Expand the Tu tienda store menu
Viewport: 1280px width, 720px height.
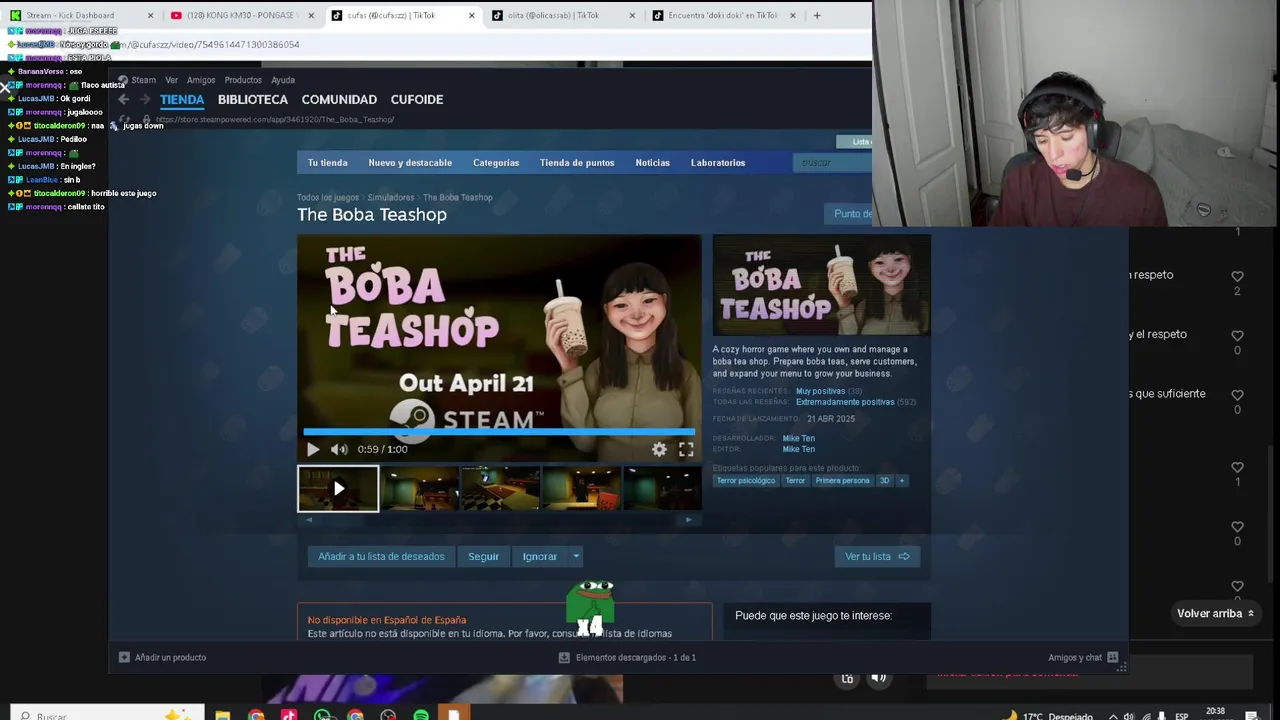328,162
